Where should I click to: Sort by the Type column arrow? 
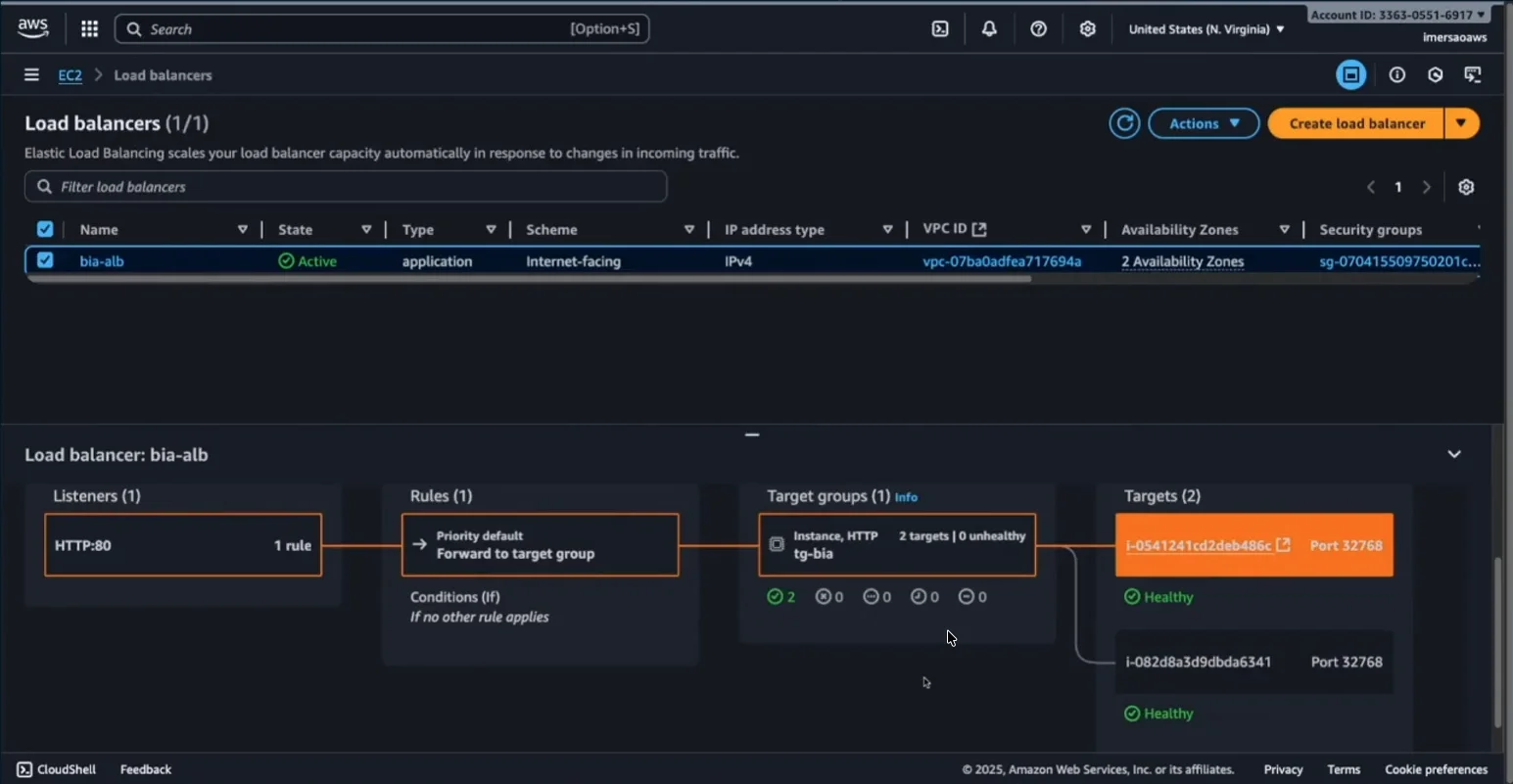coord(491,229)
